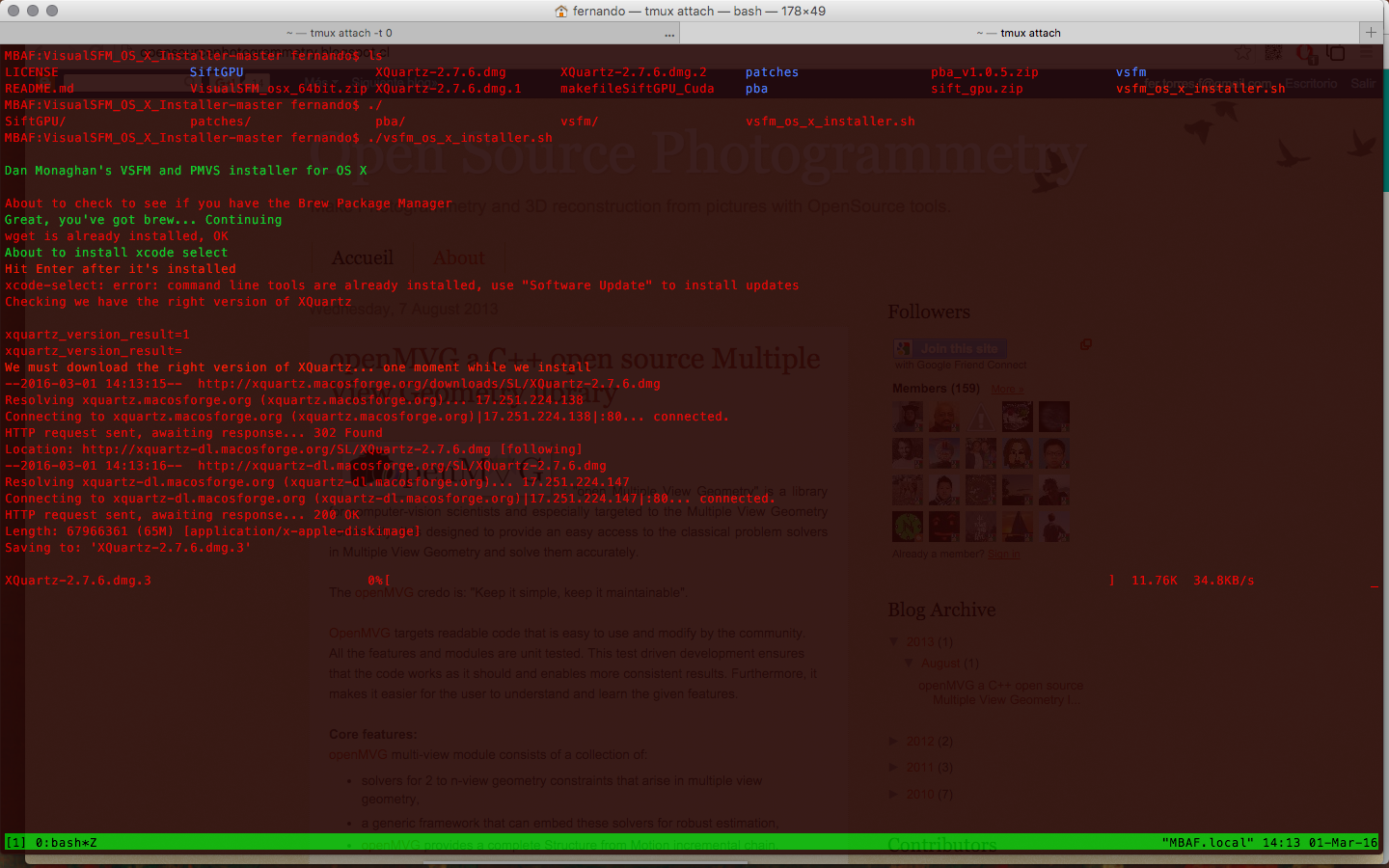The image size is (1389, 868).
Task: Click 'vsfm_os_x_installer.sh' in the tab-completion row
Action: click(x=831, y=122)
